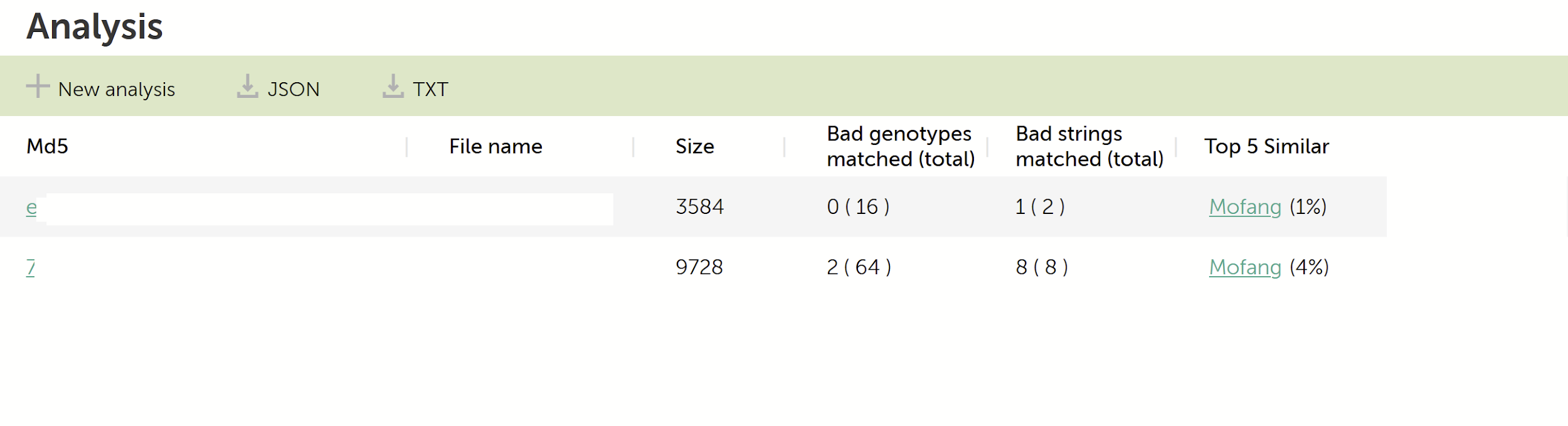Select the Top 5 Similar header
Viewport: 1568px width, 426px height.
click(1266, 147)
